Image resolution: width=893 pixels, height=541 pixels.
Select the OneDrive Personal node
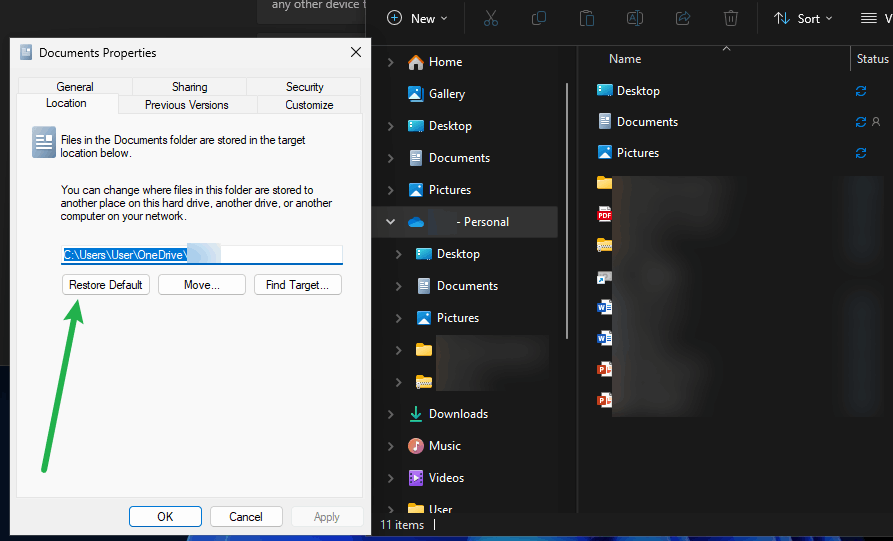(x=465, y=222)
